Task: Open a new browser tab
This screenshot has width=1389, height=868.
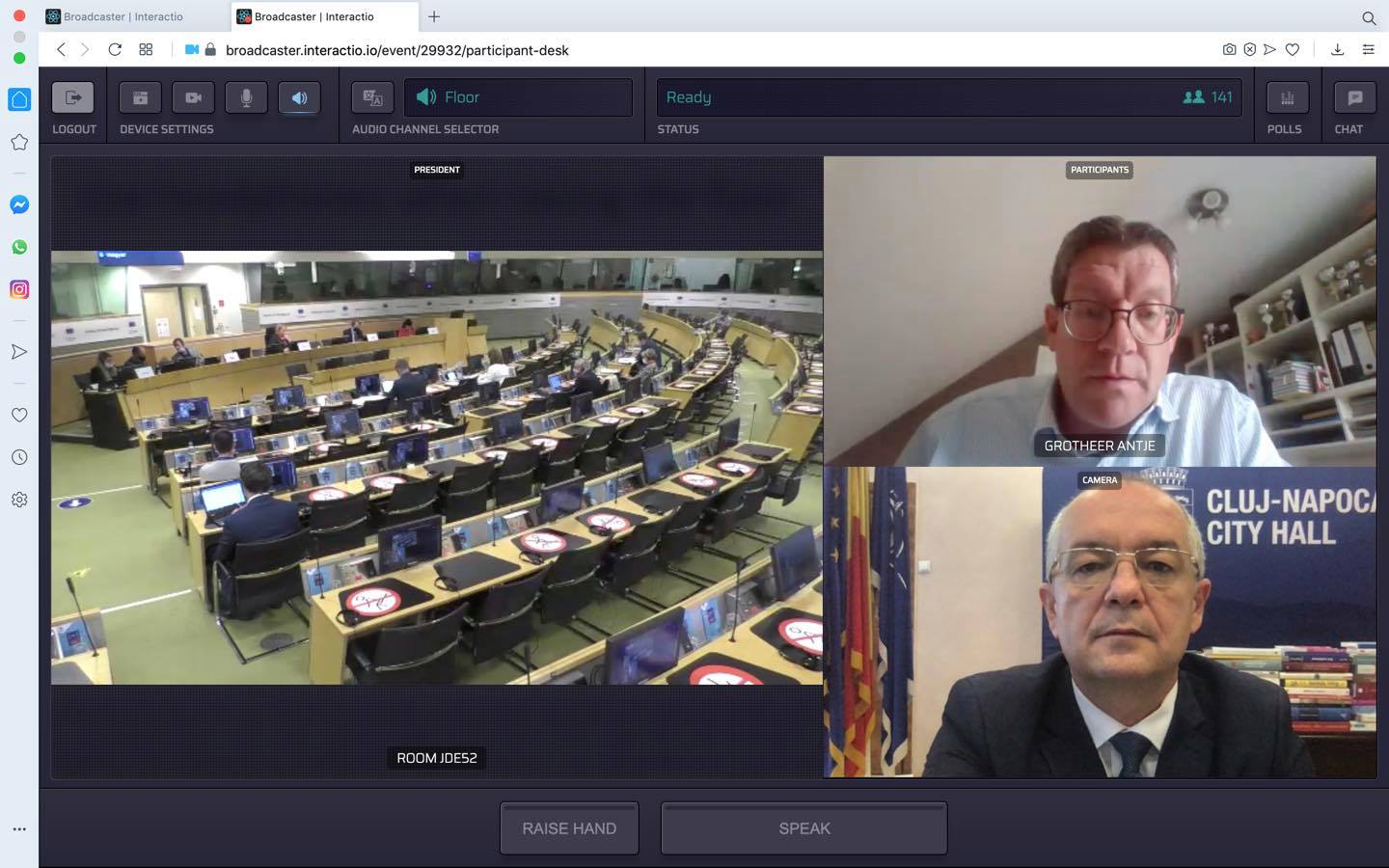Action: pyautogui.click(x=434, y=16)
